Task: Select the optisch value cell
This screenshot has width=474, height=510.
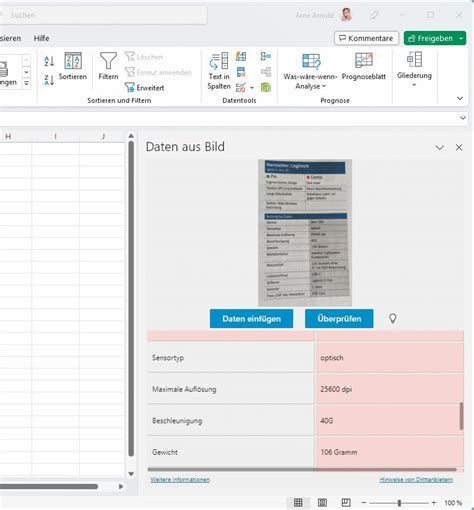Action: point(389,358)
